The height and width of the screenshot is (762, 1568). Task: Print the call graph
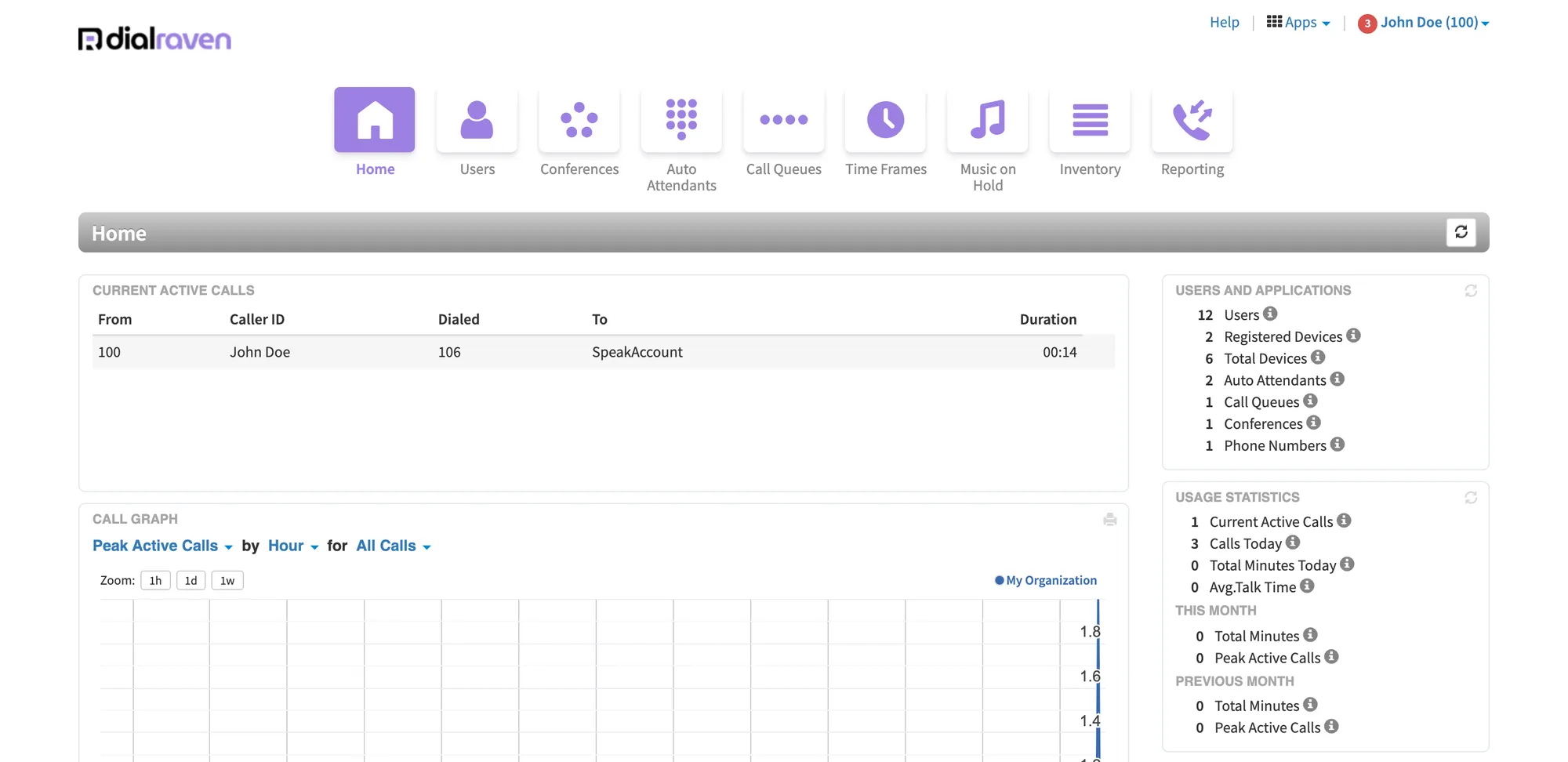pyautogui.click(x=1110, y=520)
